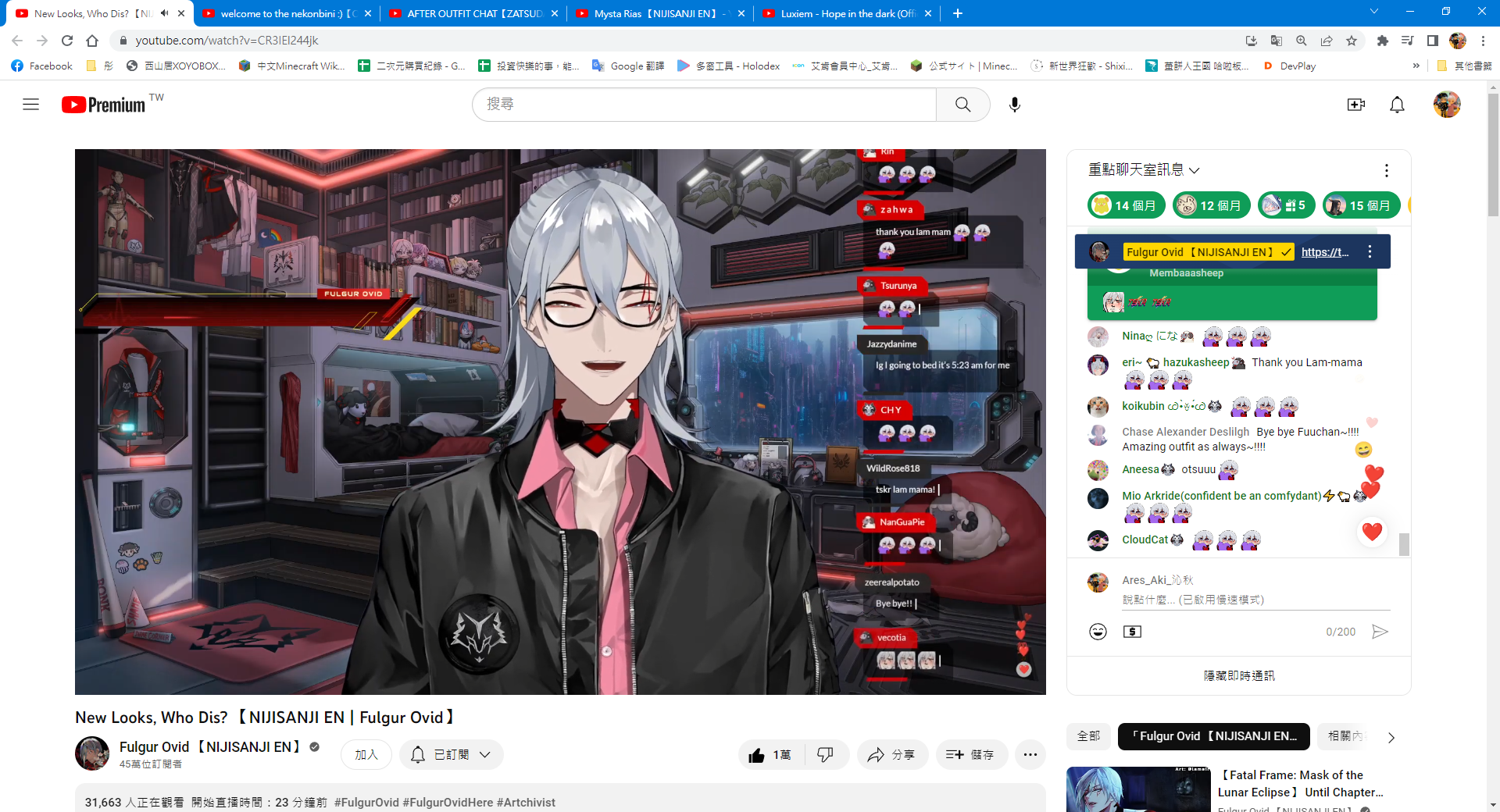This screenshot has width=1500, height=812.
Task: Hide the live chat panel
Action: 1239,676
